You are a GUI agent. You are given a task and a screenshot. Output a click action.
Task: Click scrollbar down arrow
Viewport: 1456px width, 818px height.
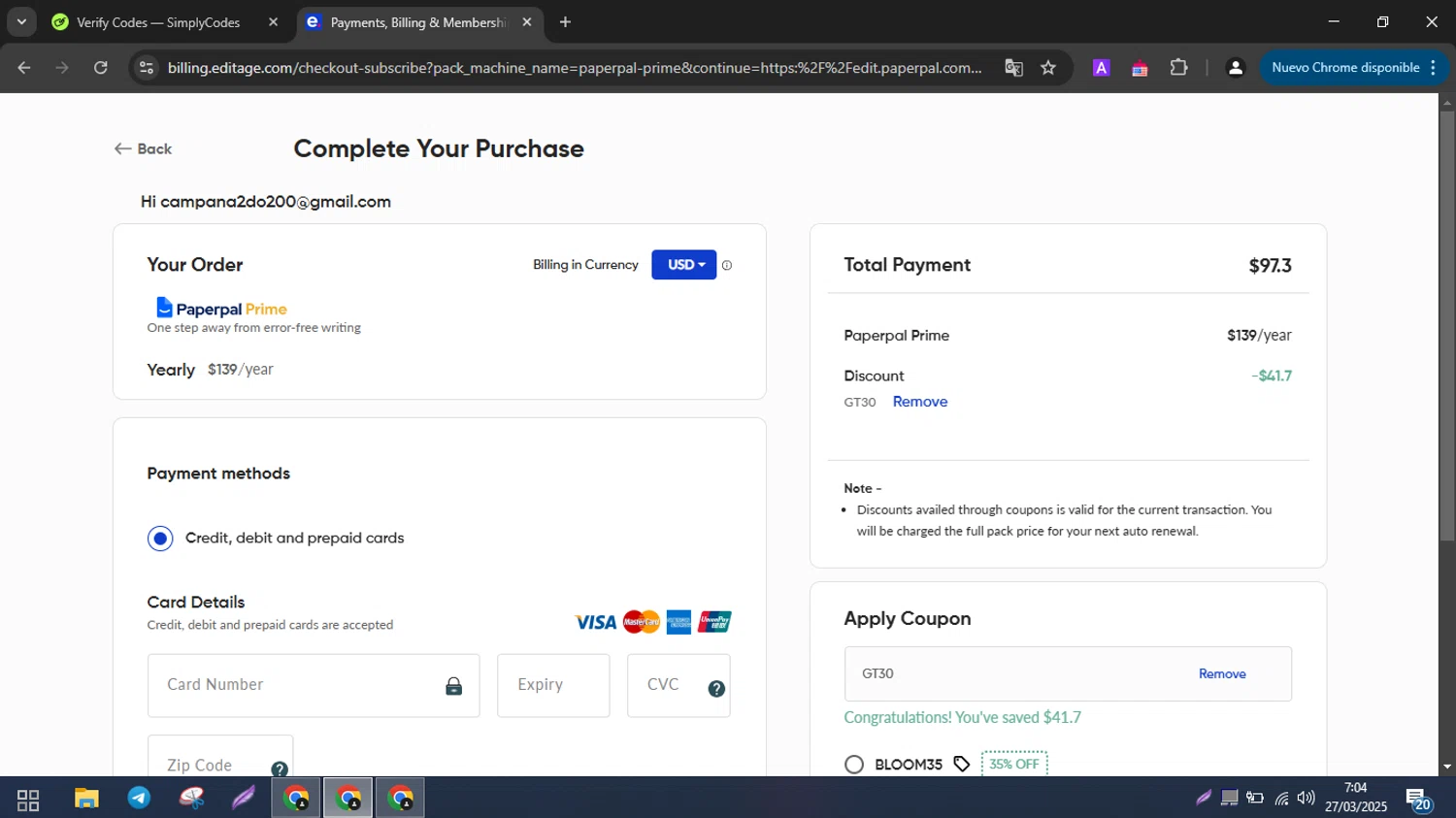[x=1447, y=767]
